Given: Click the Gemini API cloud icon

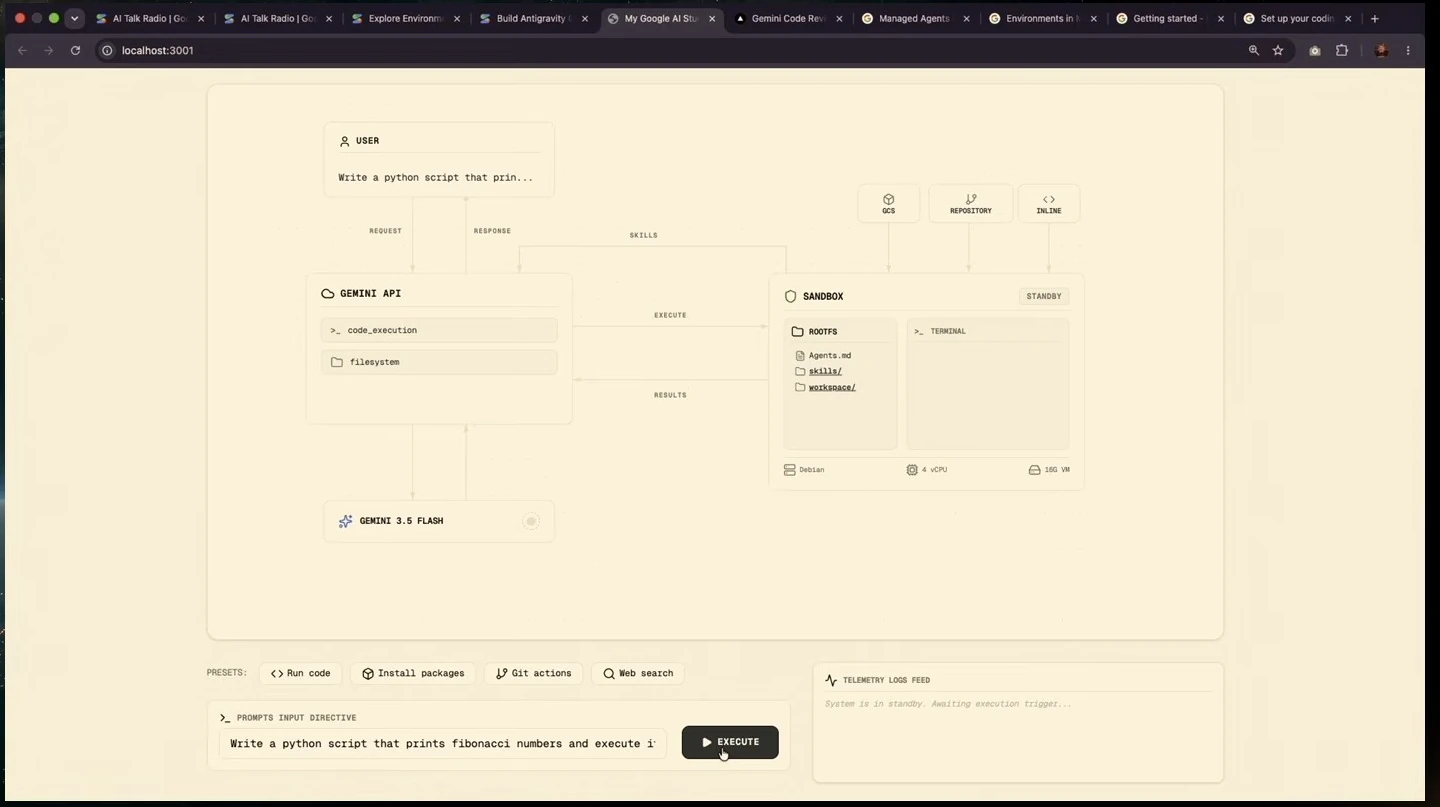Looking at the screenshot, I should coord(327,293).
